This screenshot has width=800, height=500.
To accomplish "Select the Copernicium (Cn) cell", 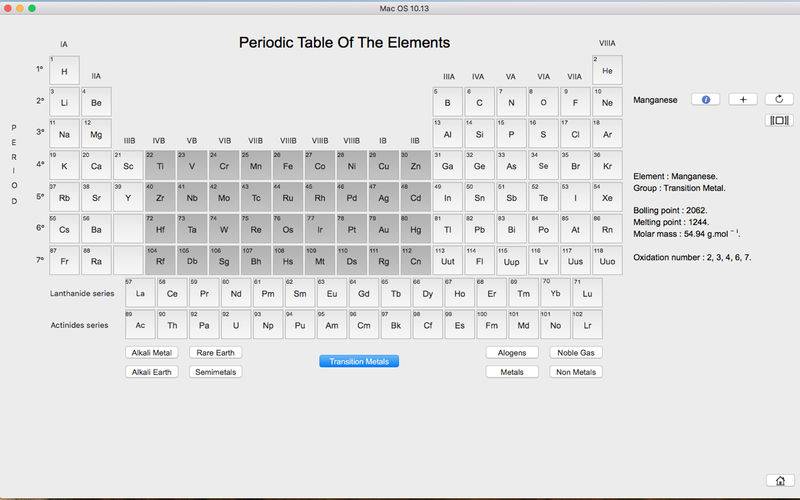I will [x=415, y=261].
